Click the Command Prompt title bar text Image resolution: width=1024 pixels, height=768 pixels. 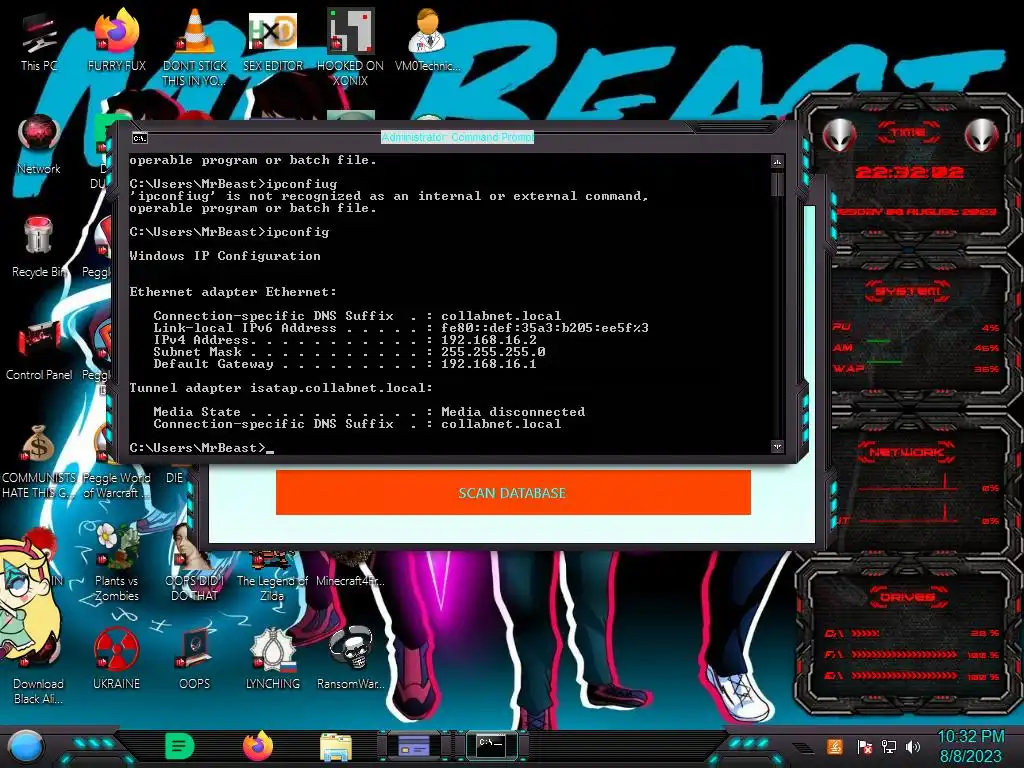457,137
